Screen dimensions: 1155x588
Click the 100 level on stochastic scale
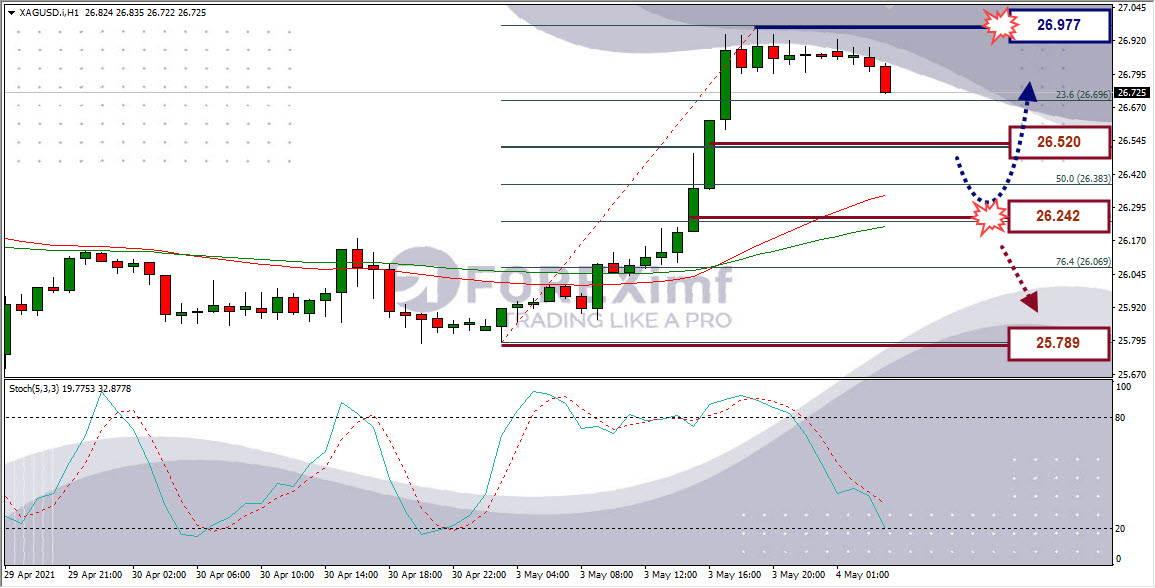tap(1125, 386)
